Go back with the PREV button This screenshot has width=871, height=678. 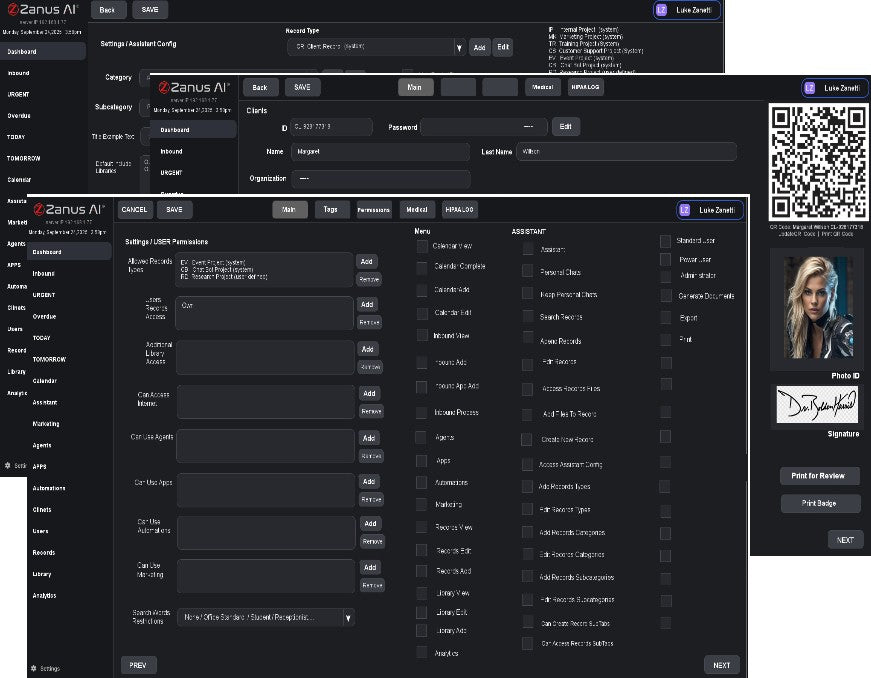pos(138,665)
